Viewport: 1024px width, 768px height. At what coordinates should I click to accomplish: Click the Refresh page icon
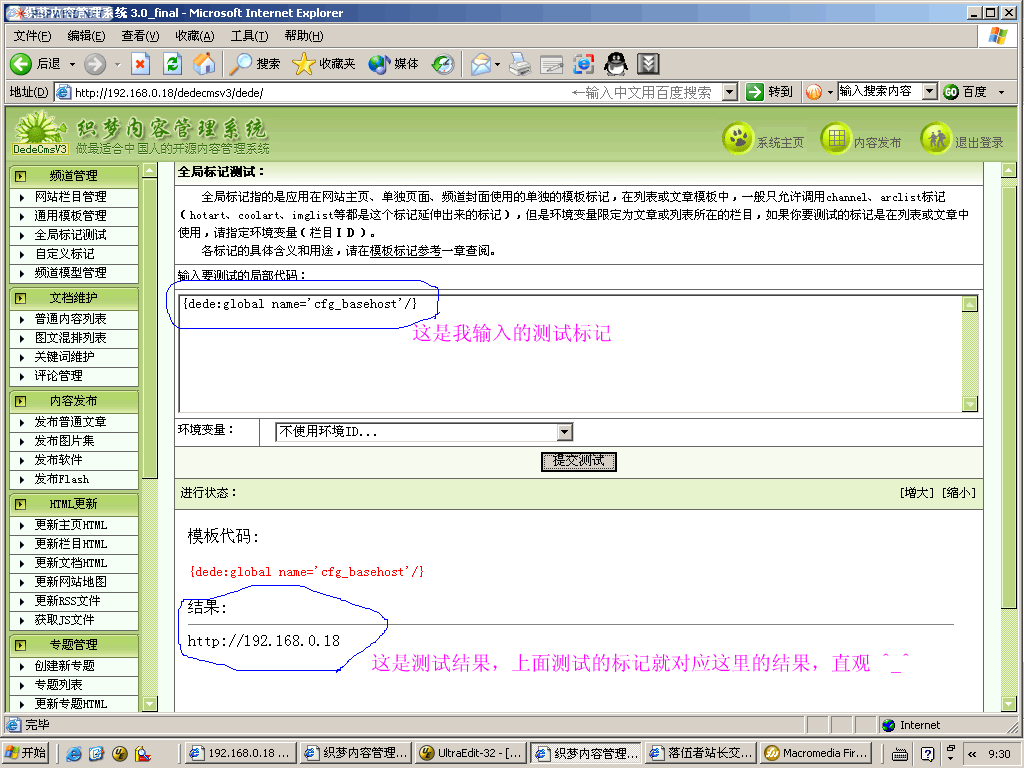[x=172, y=64]
